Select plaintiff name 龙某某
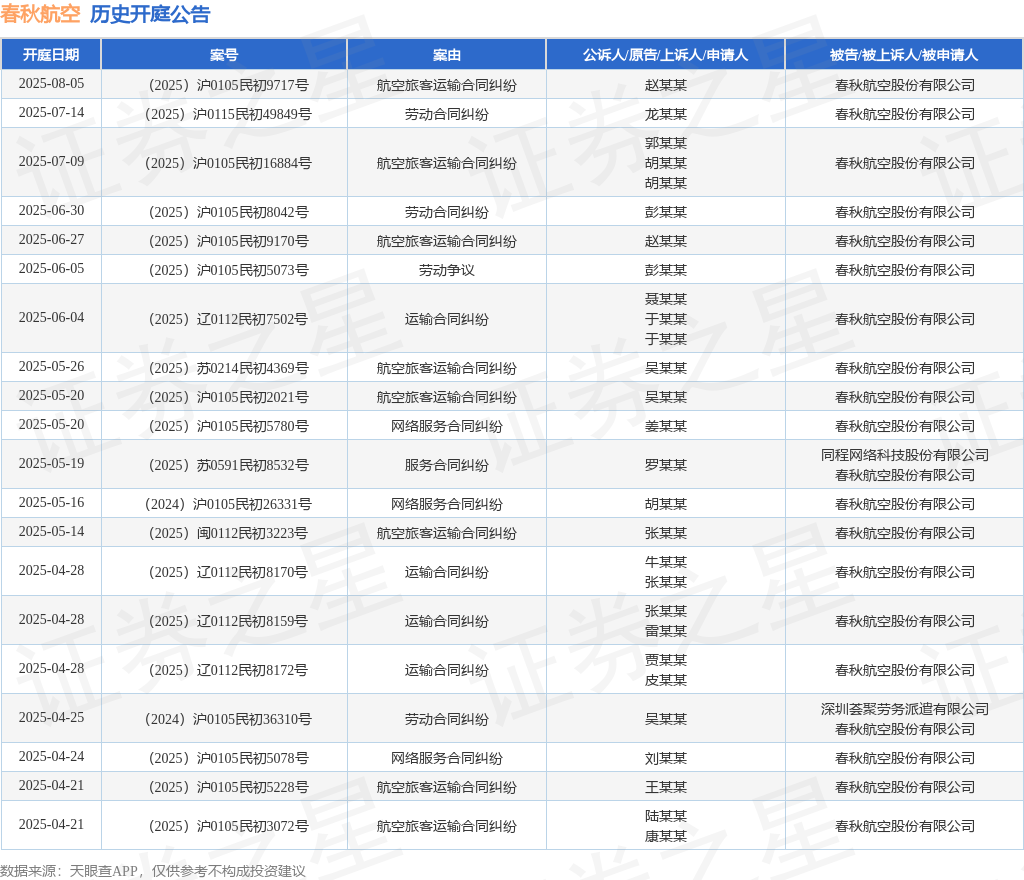This screenshot has height=880, width=1024. (665, 114)
